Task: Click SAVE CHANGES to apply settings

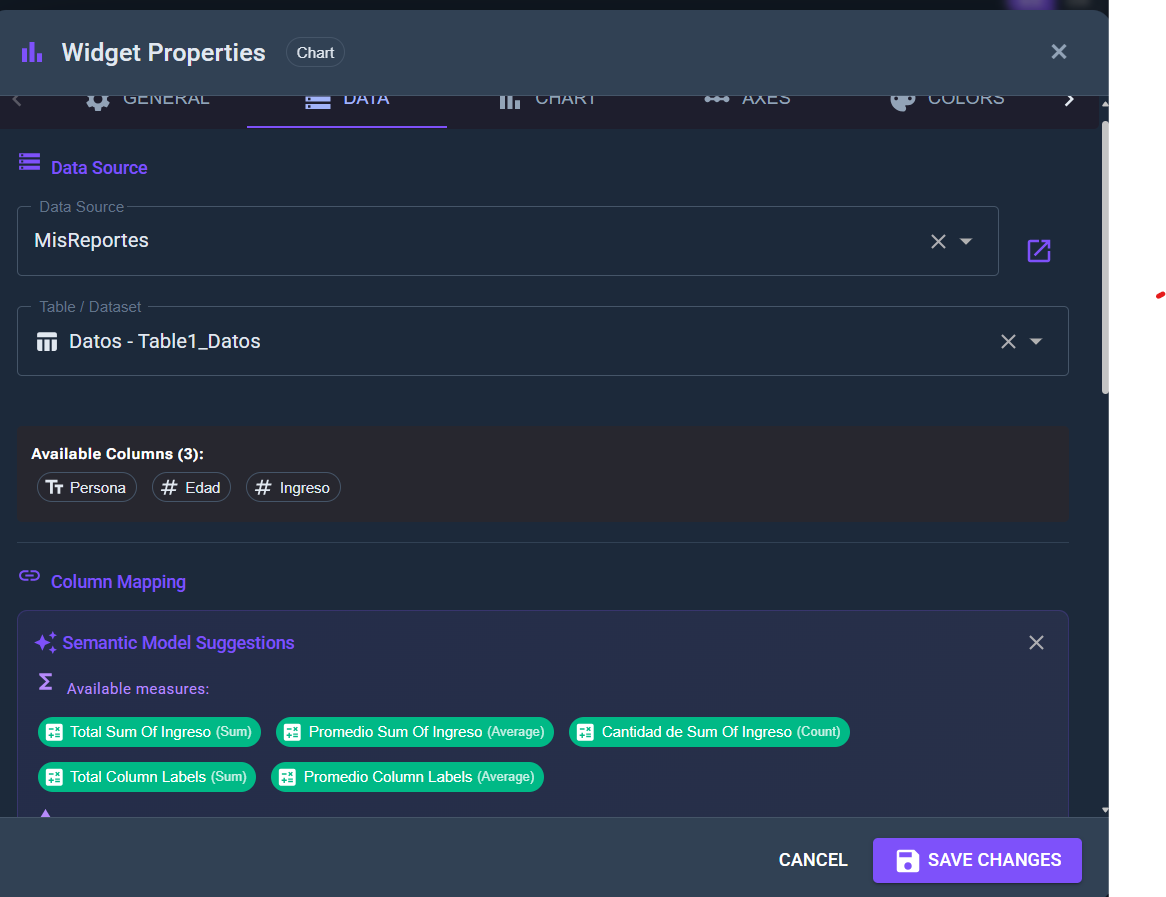Action: coord(977,860)
